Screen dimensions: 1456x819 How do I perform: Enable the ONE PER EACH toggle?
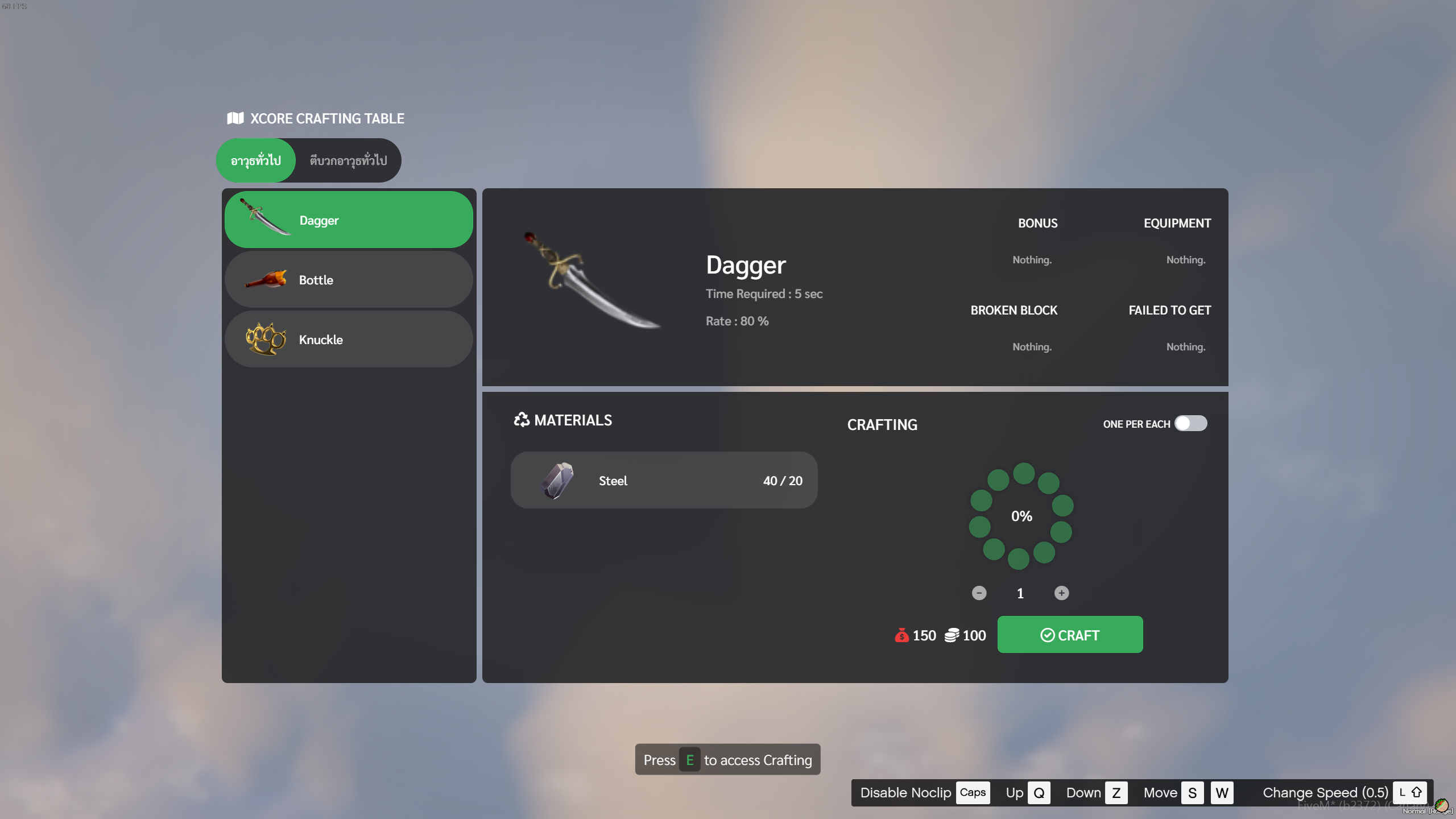[x=1191, y=423]
